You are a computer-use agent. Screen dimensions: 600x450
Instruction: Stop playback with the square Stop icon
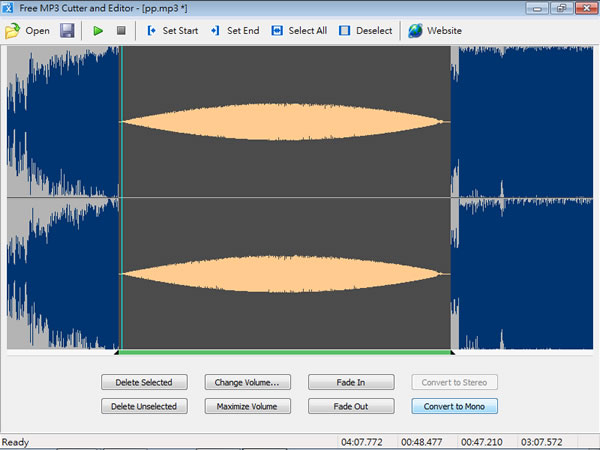[121, 31]
